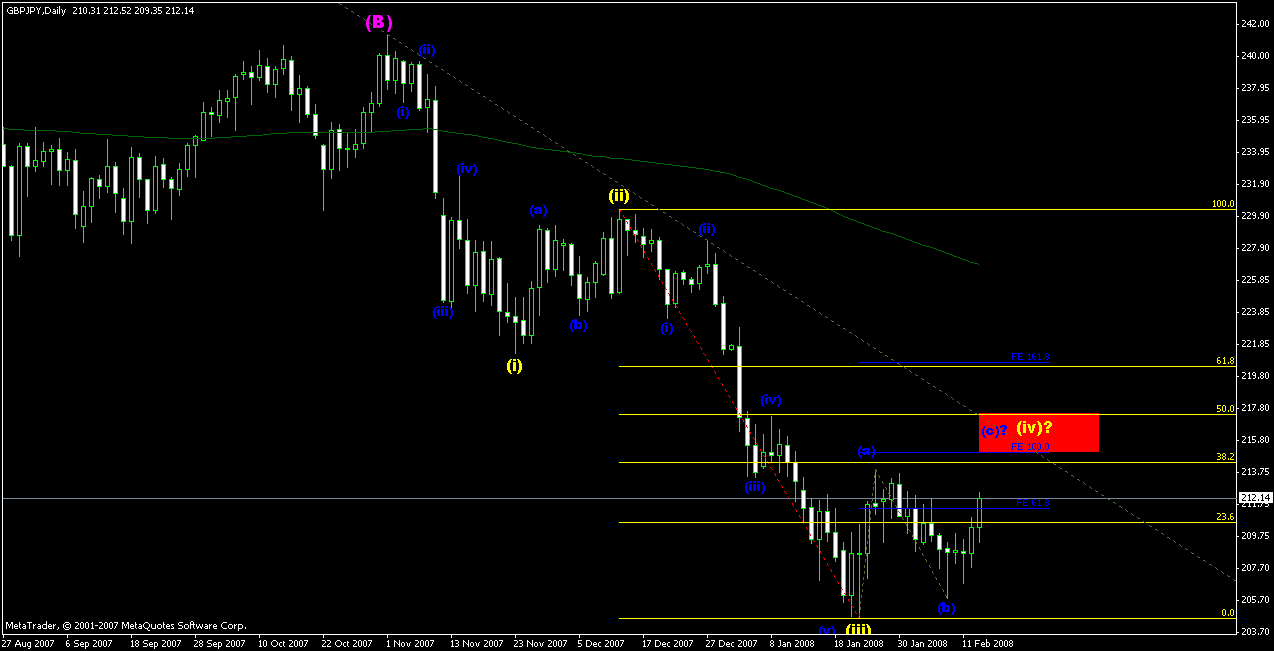Click 27 Aug 2007 on the time axis
Viewport: 1274px width, 651px height.
point(28,644)
